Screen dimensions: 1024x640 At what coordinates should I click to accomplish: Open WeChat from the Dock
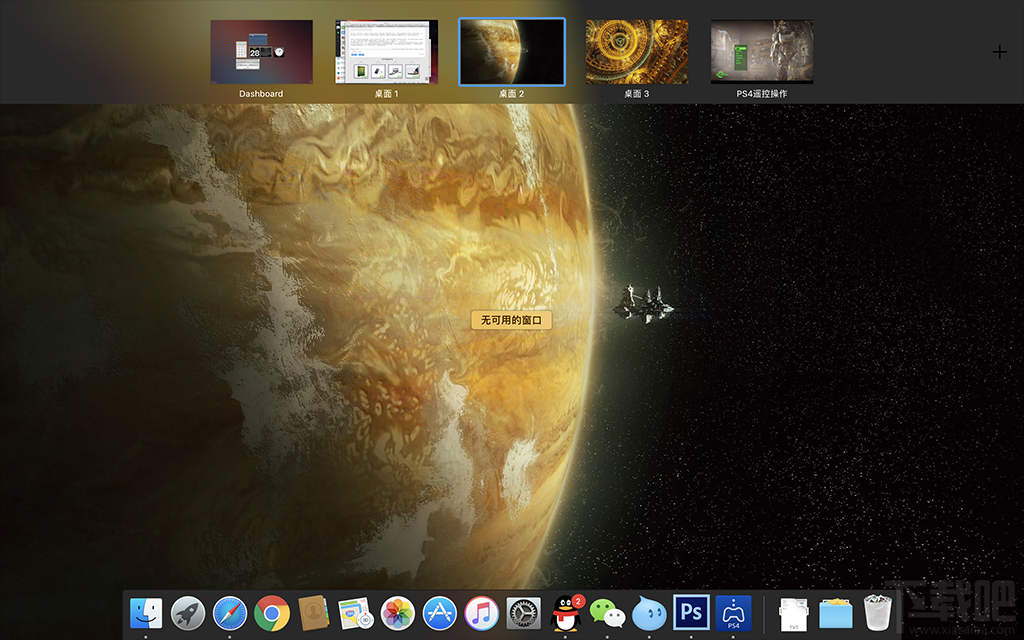coord(607,612)
